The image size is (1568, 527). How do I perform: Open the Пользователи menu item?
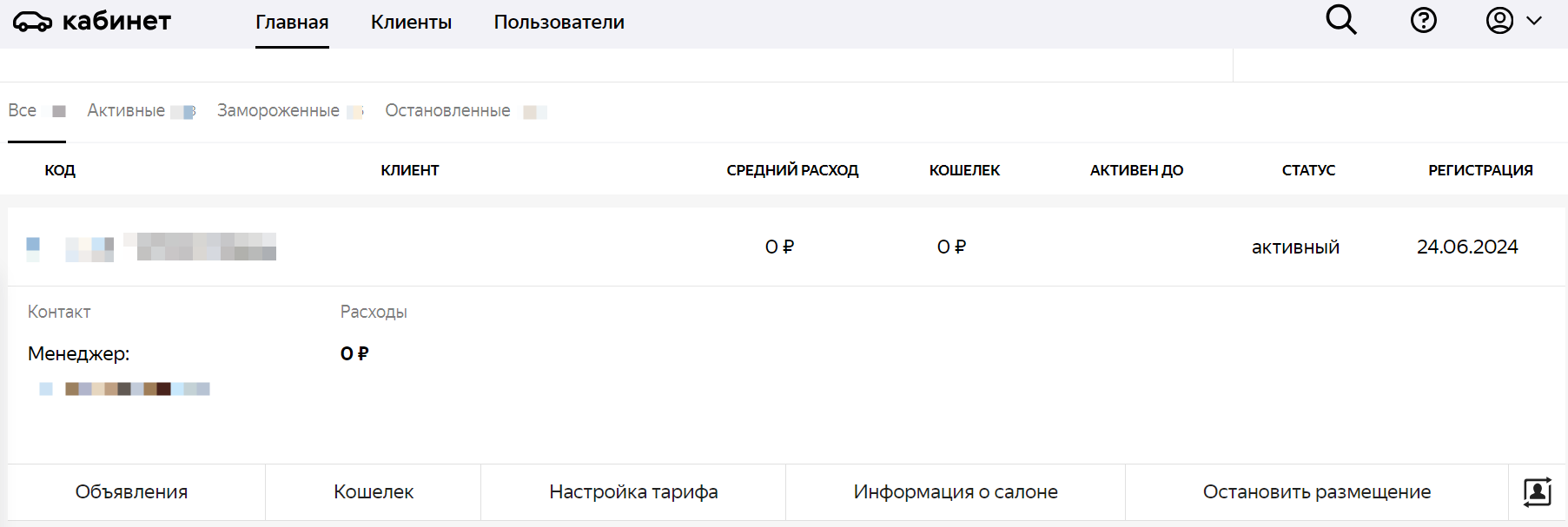pos(559,23)
